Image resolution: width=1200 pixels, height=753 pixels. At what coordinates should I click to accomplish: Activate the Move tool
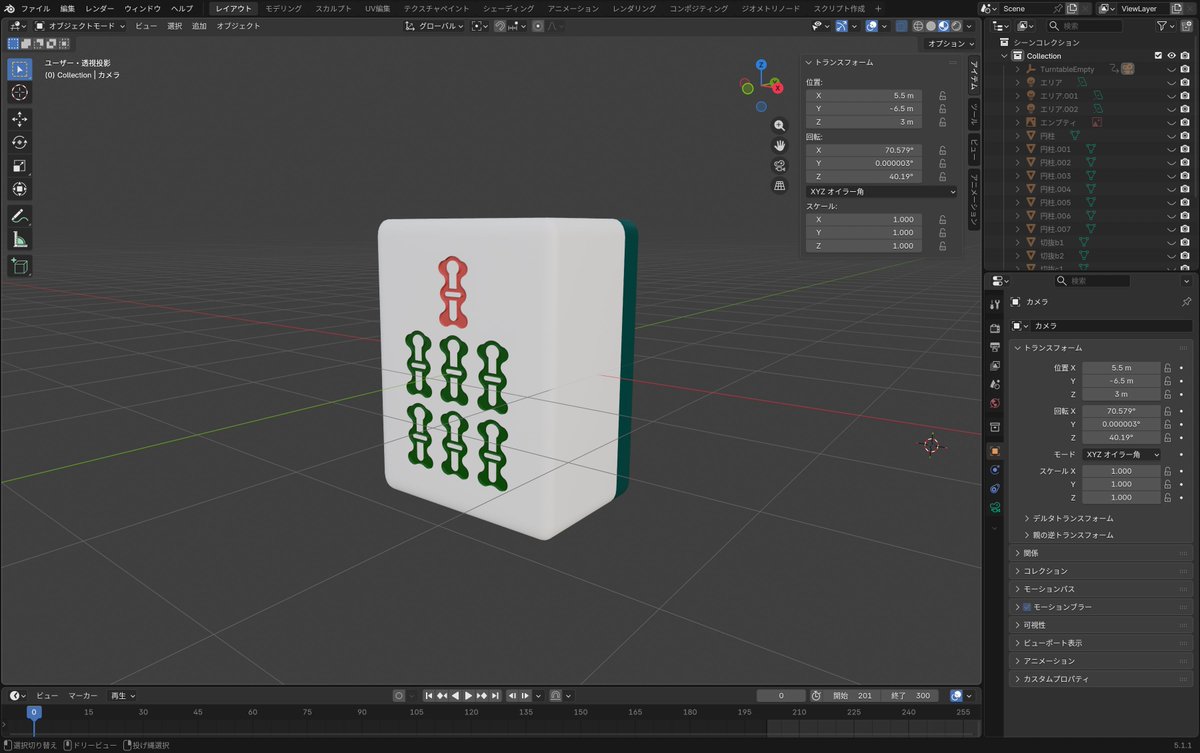(20, 119)
